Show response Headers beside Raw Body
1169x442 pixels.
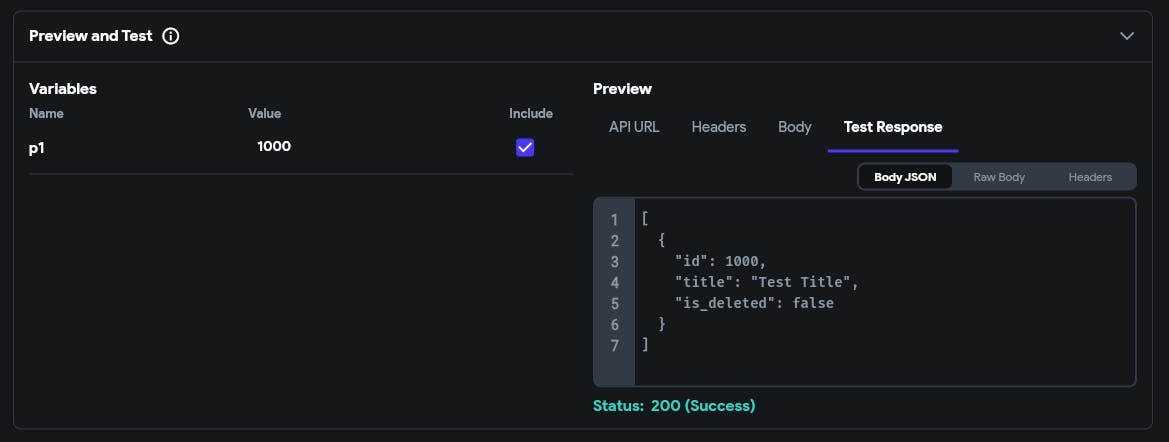1090,177
